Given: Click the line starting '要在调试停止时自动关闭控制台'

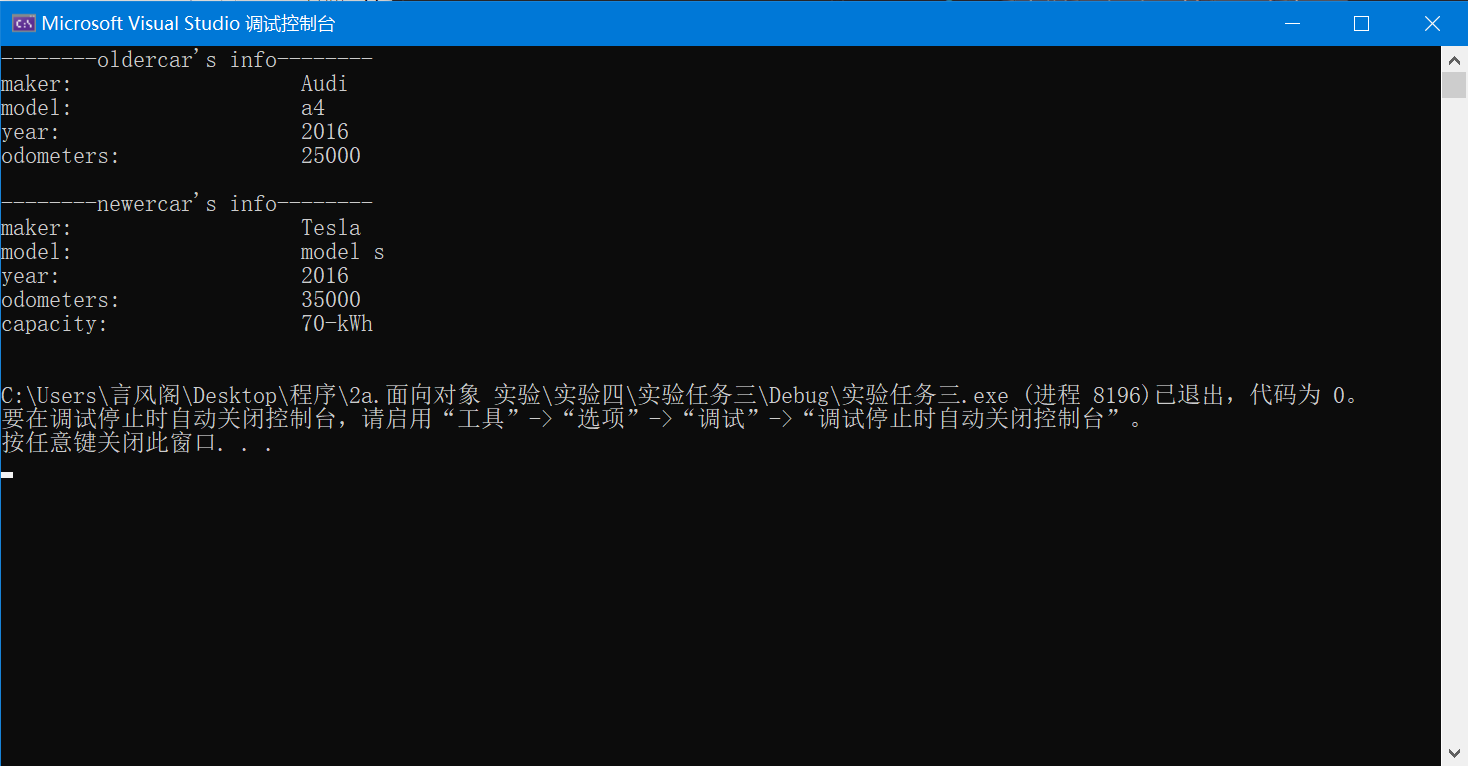Looking at the screenshot, I should coord(572,419).
